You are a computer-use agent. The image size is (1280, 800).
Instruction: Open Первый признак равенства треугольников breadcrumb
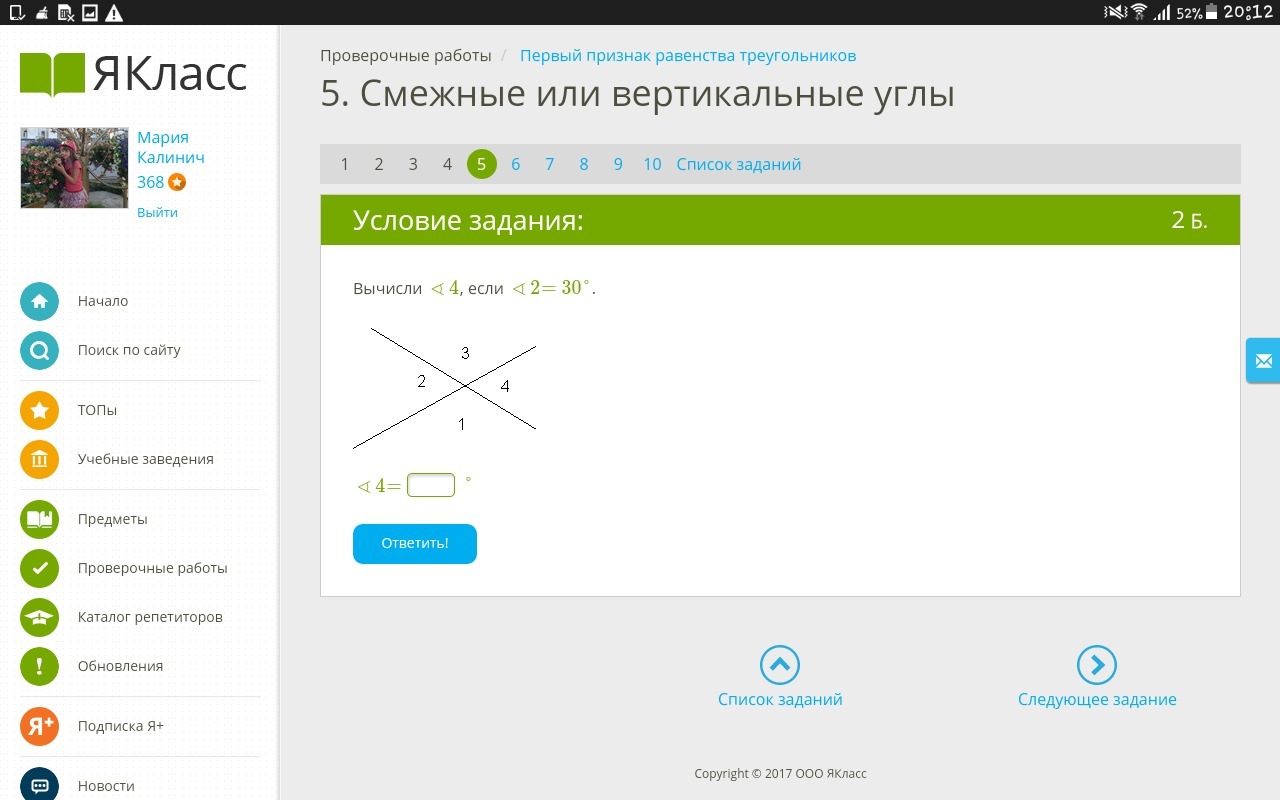point(688,56)
